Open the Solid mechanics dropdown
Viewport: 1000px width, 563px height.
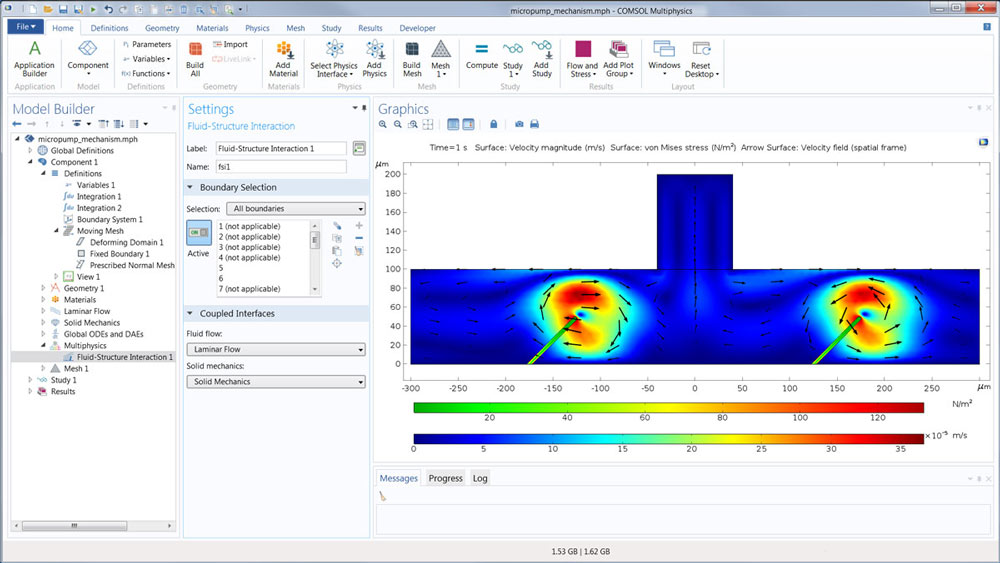pos(276,382)
